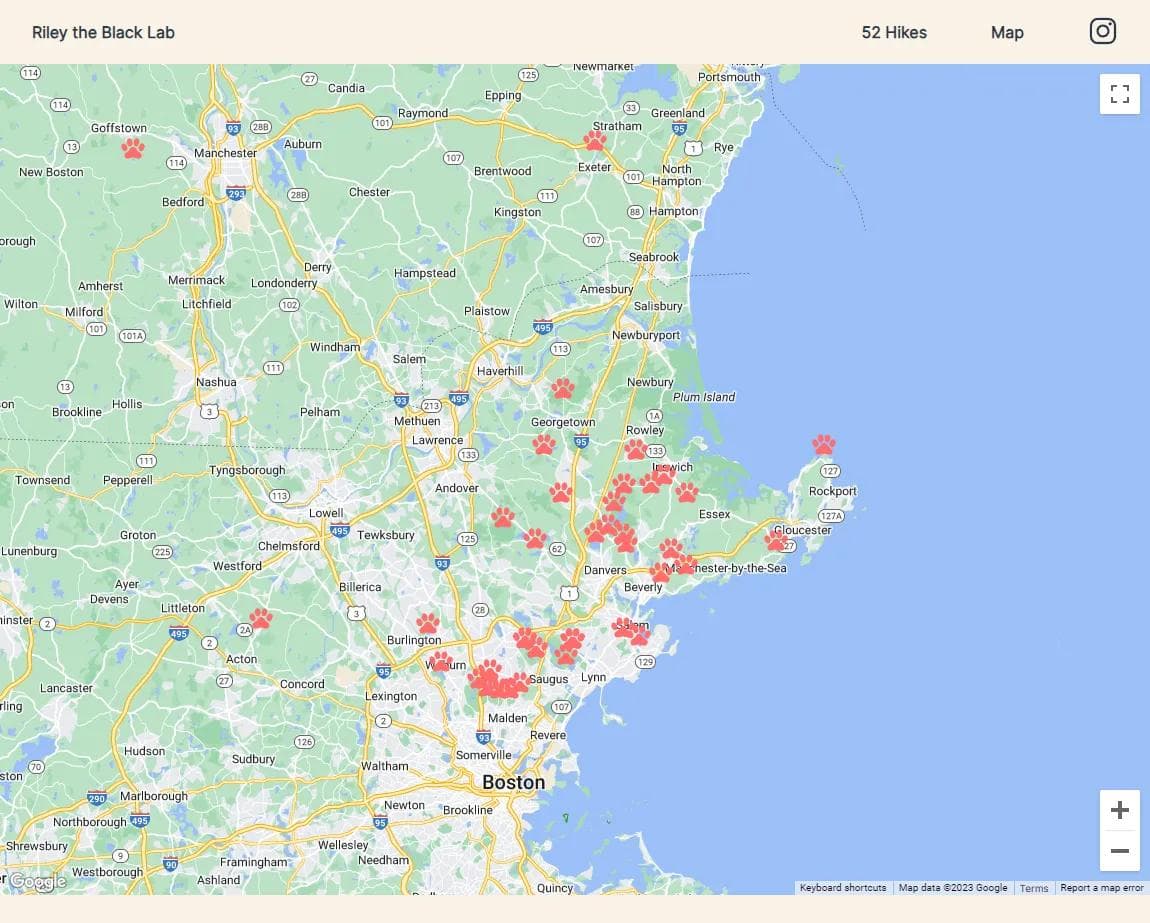This screenshot has height=923, width=1150.
Task: Open the paw marker near Gloucester
Action: tap(776, 540)
